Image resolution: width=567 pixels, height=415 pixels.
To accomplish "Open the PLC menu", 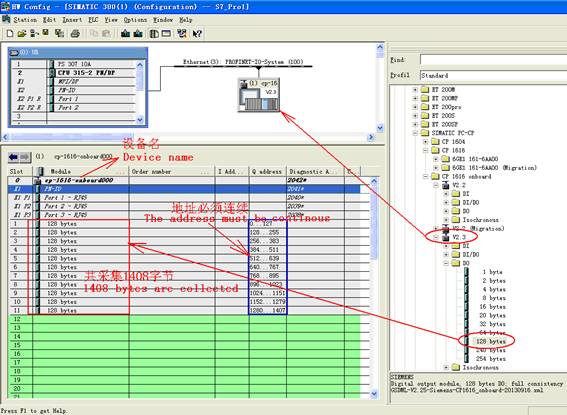I will (93, 20).
